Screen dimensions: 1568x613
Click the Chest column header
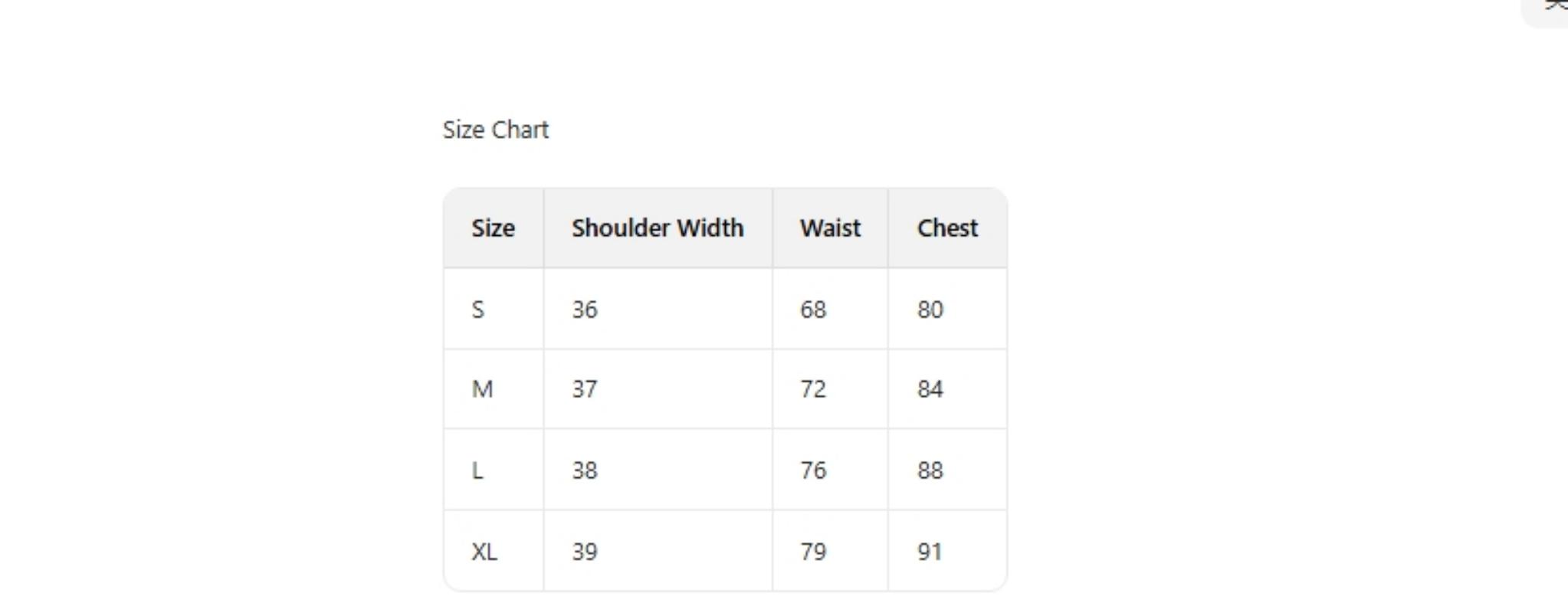pos(947,228)
